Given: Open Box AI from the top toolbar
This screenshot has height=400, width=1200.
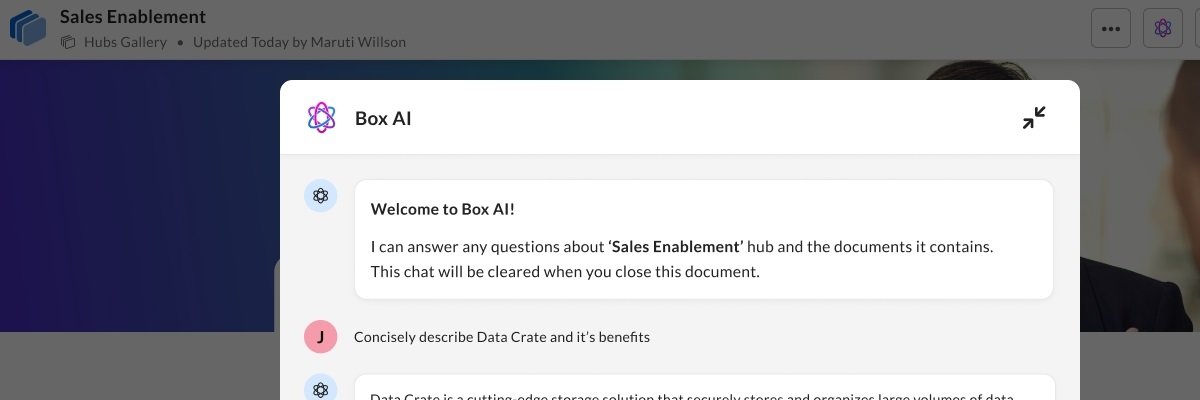Looking at the screenshot, I should [1162, 28].
